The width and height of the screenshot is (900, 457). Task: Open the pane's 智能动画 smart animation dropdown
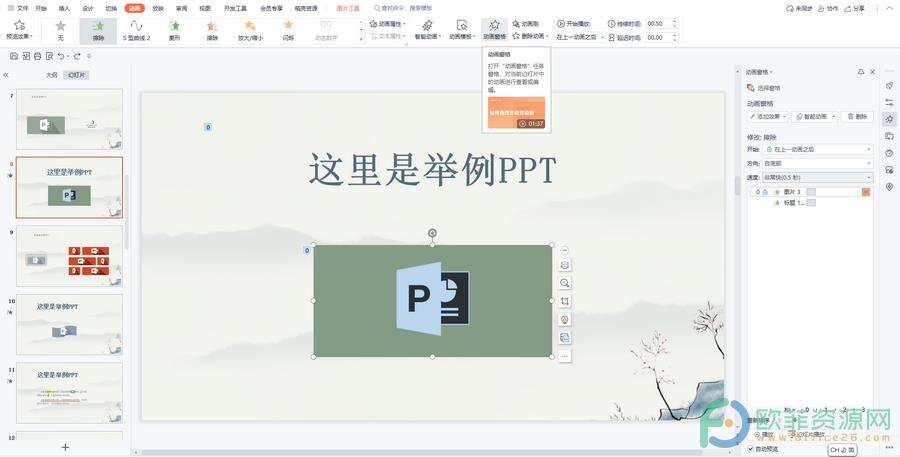point(814,116)
